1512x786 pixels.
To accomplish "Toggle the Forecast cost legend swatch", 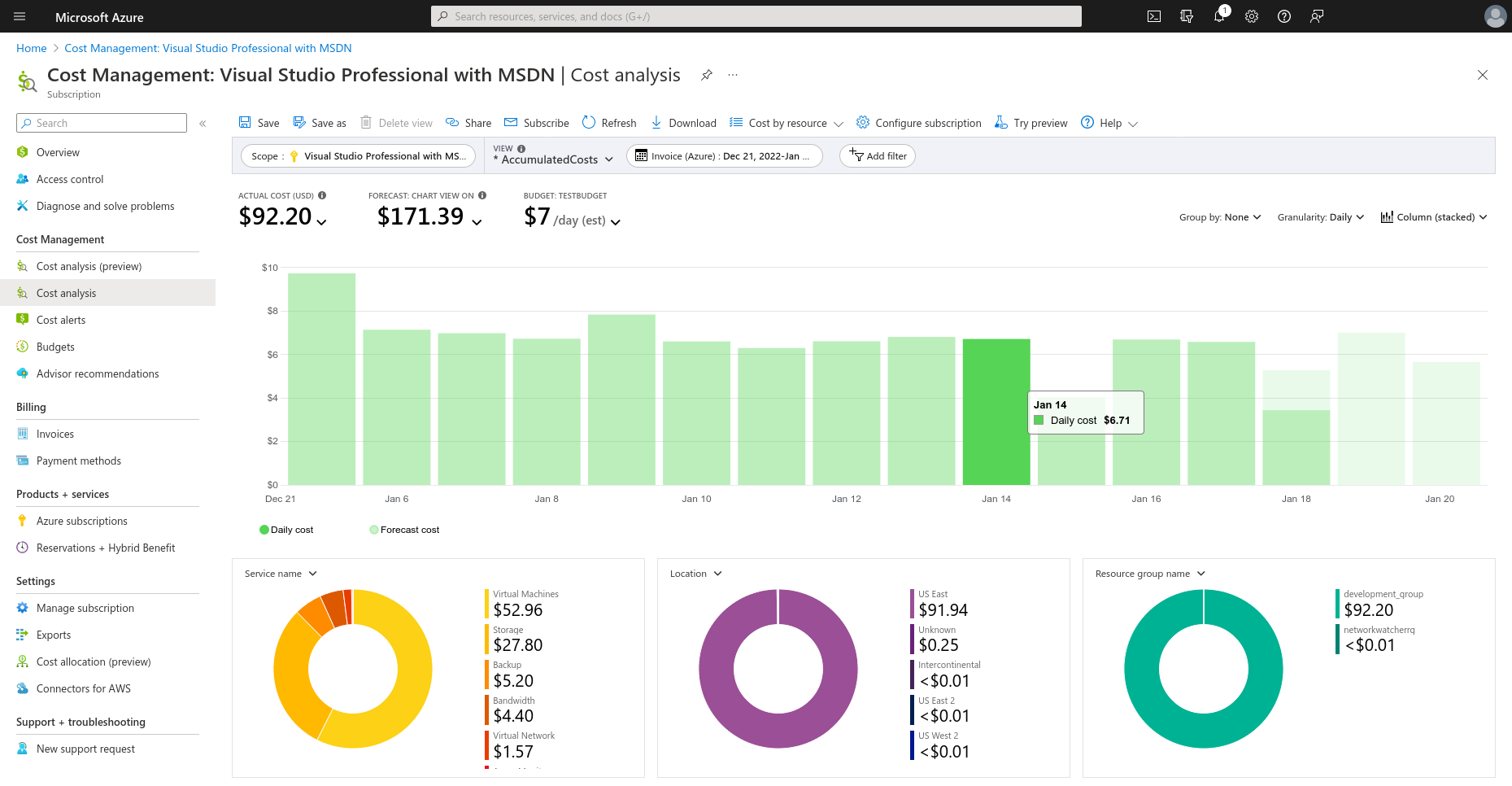I will 374,530.
